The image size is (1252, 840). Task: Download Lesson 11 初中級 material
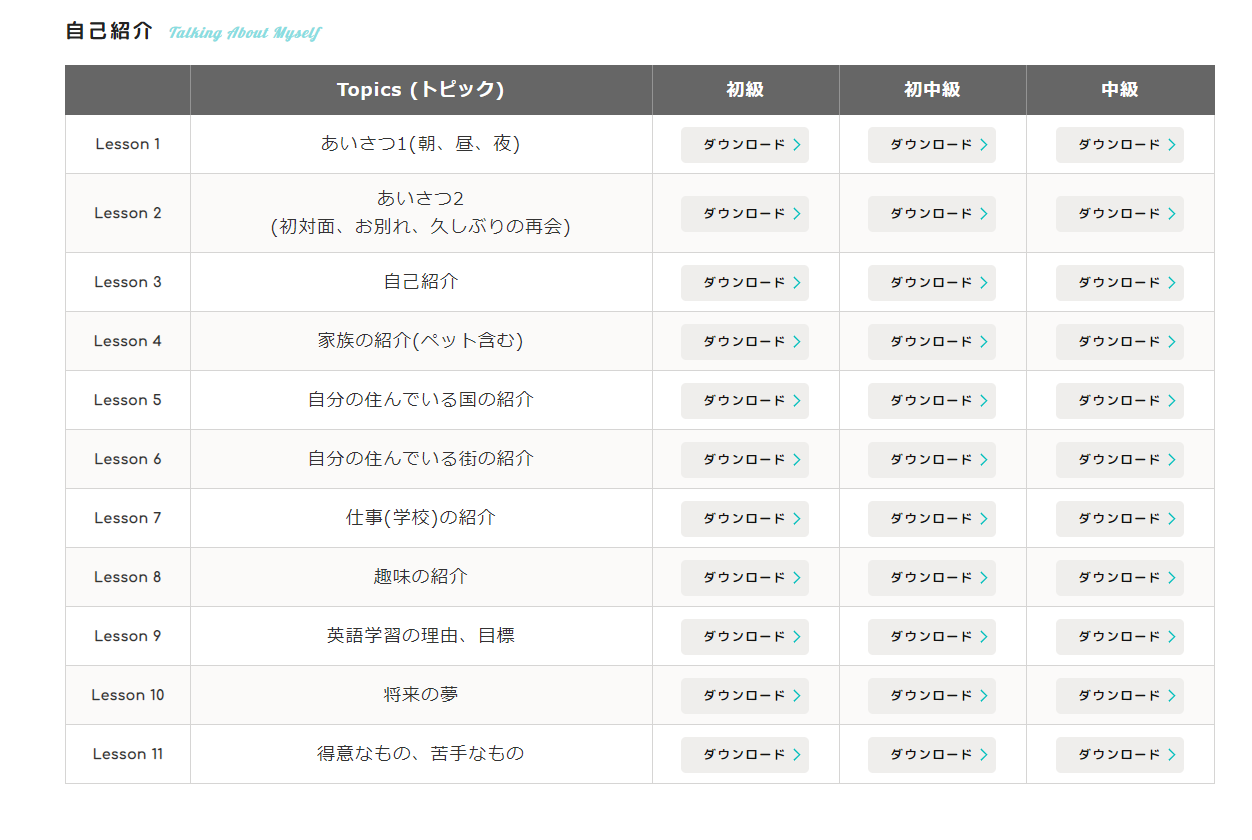[931, 755]
